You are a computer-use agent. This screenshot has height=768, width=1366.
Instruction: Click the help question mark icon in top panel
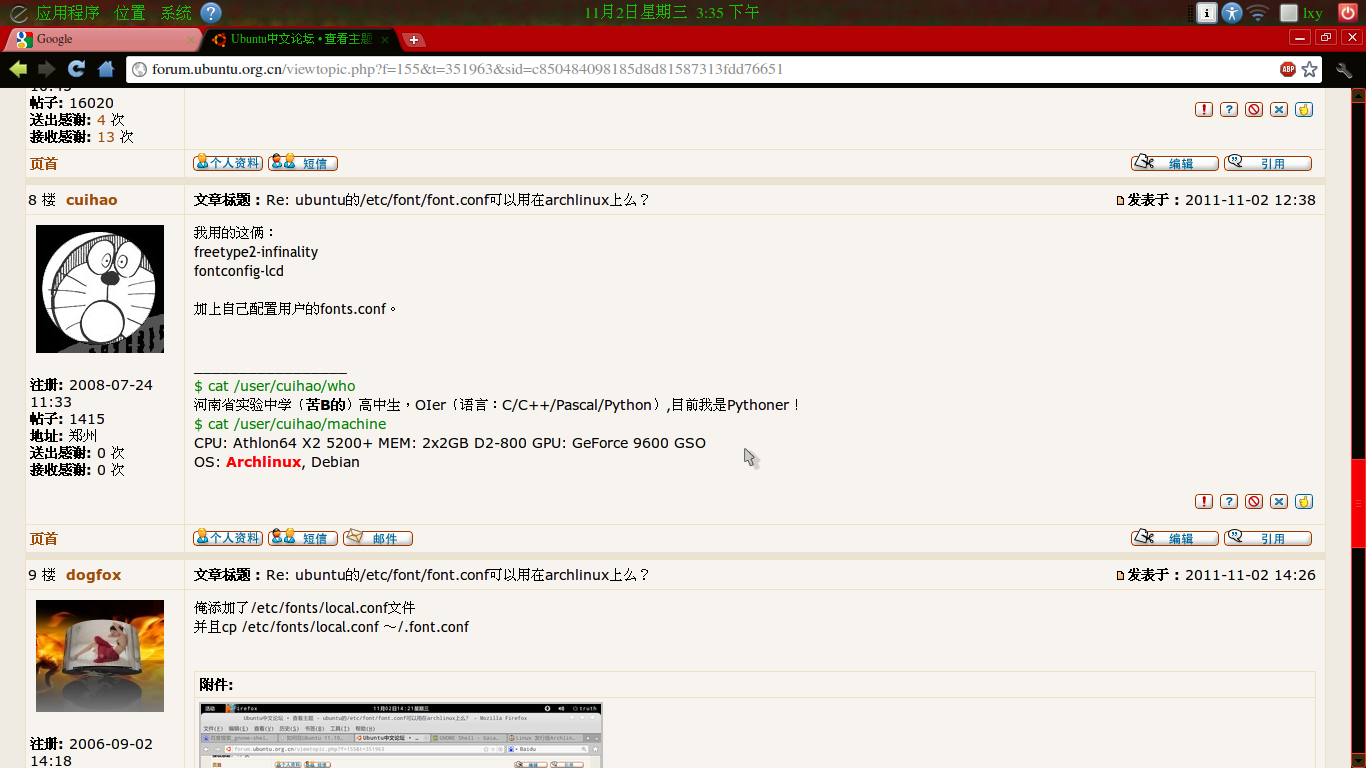coord(211,12)
